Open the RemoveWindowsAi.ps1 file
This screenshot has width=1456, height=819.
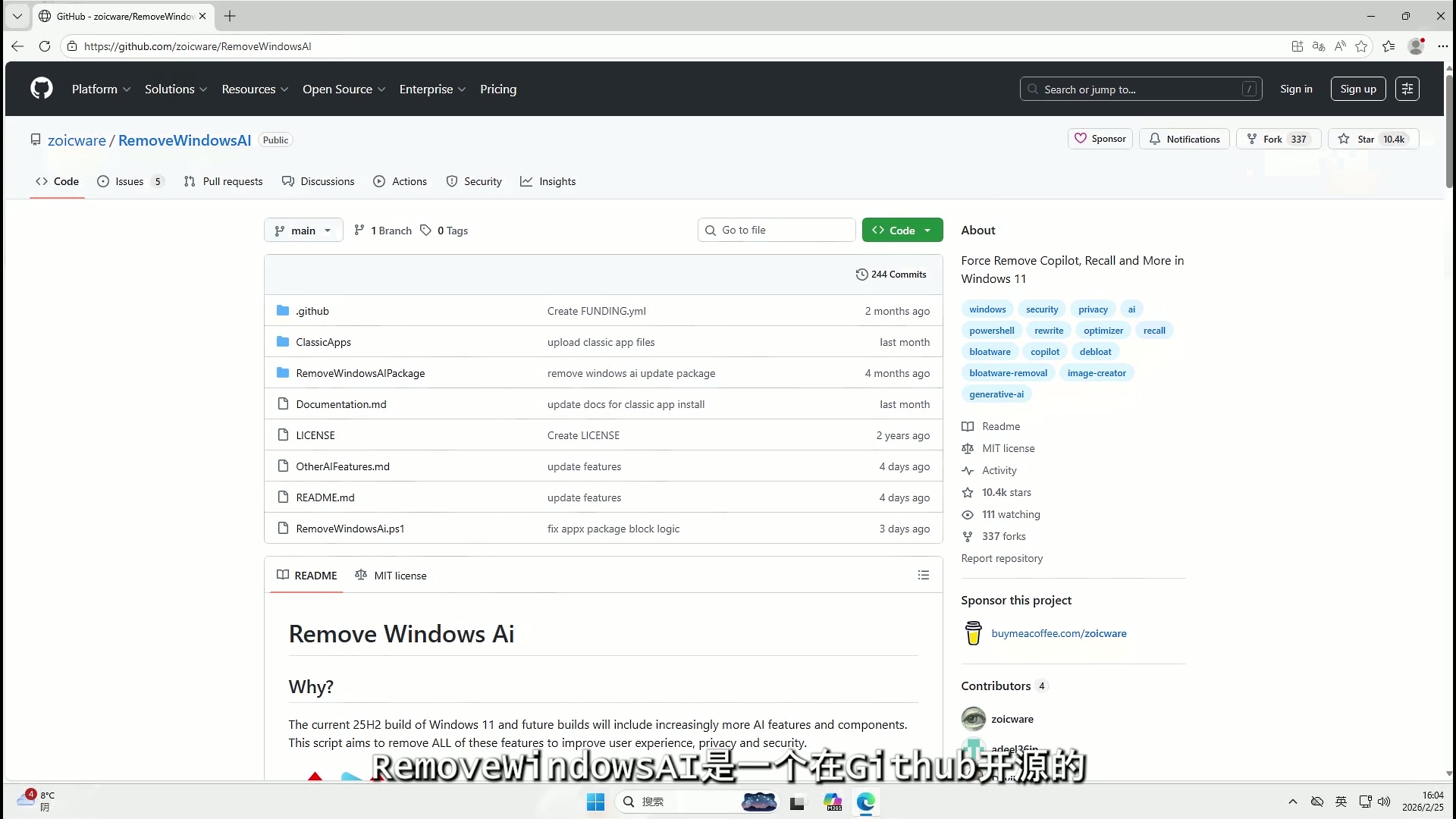coord(350,529)
